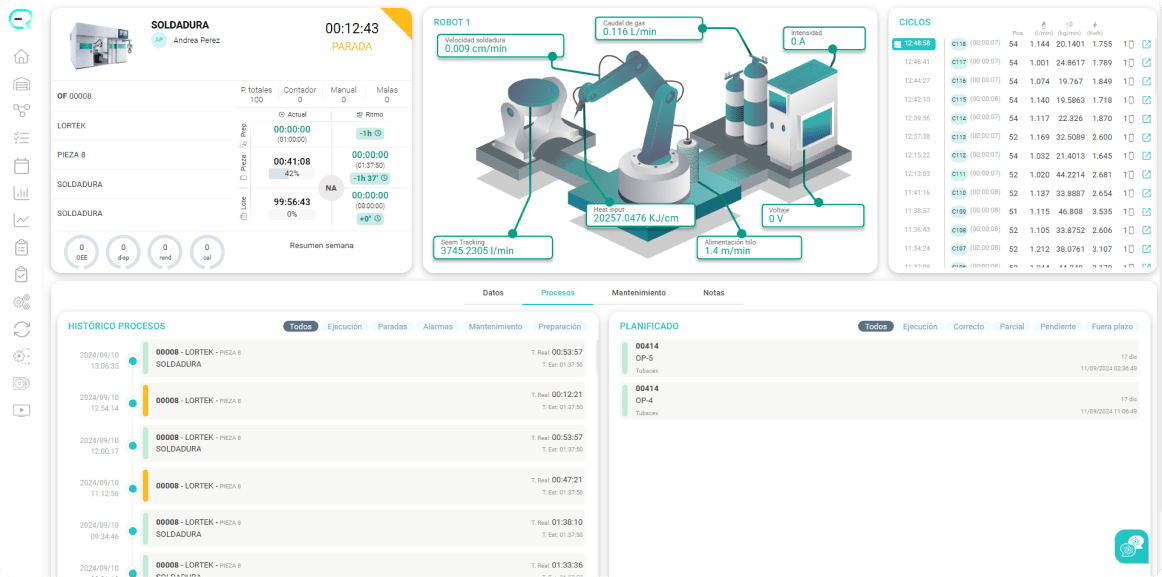The height and width of the screenshot is (577, 1162).
Task: Click the NA circular badge
Action: (x=331, y=188)
